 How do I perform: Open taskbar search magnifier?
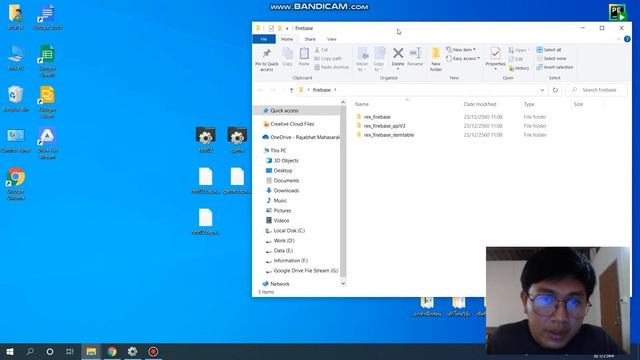tap(30, 351)
